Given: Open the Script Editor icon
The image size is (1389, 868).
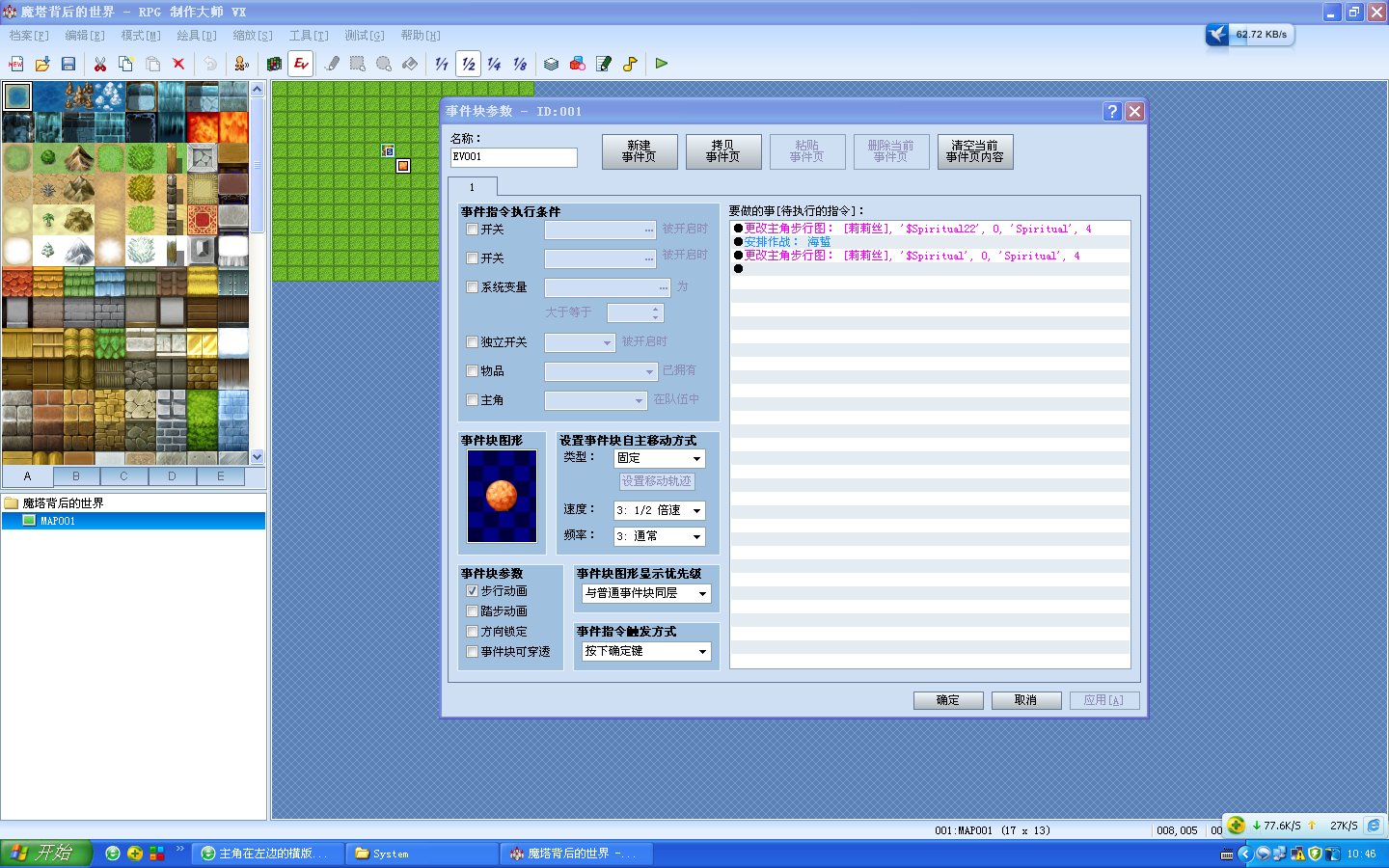Looking at the screenshot, I should 604,64.
